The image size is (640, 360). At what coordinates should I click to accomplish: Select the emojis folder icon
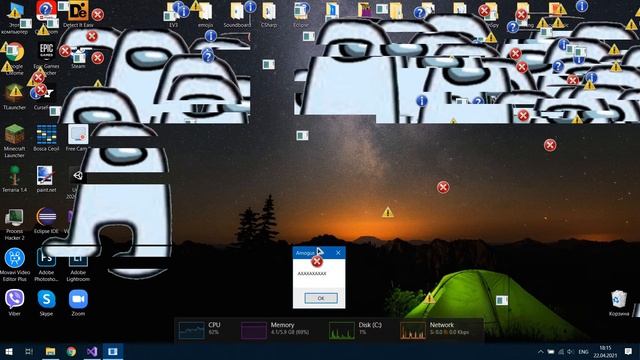205,15
